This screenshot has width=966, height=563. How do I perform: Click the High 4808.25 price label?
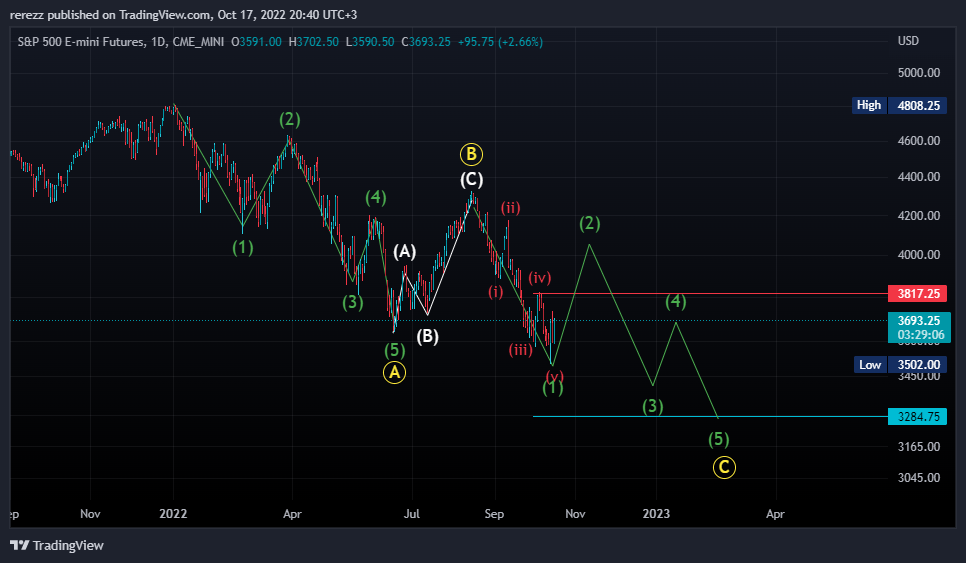coord(899,105)
